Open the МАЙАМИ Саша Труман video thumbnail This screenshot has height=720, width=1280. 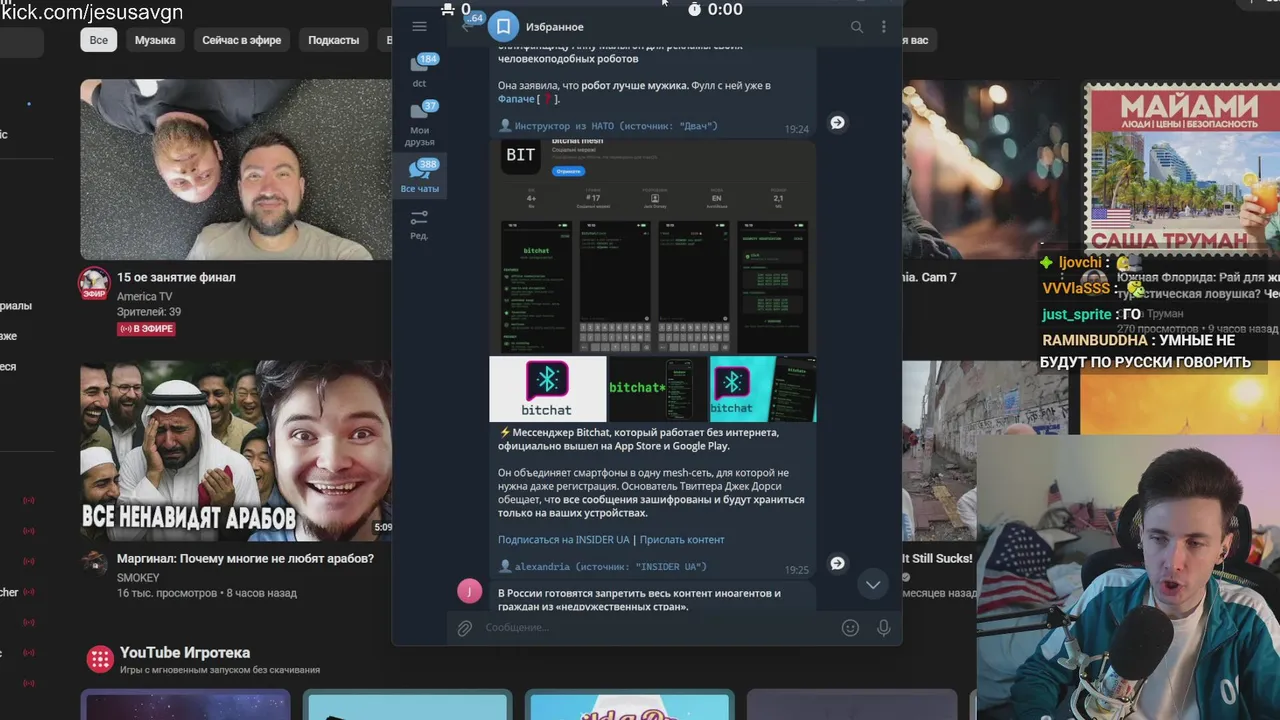coord(1182,168)
